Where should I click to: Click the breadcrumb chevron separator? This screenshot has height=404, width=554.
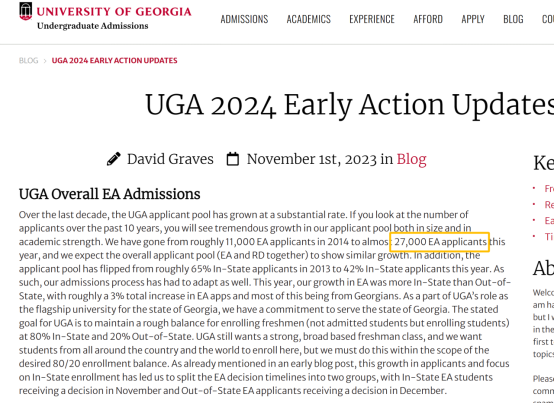[45, 61]
